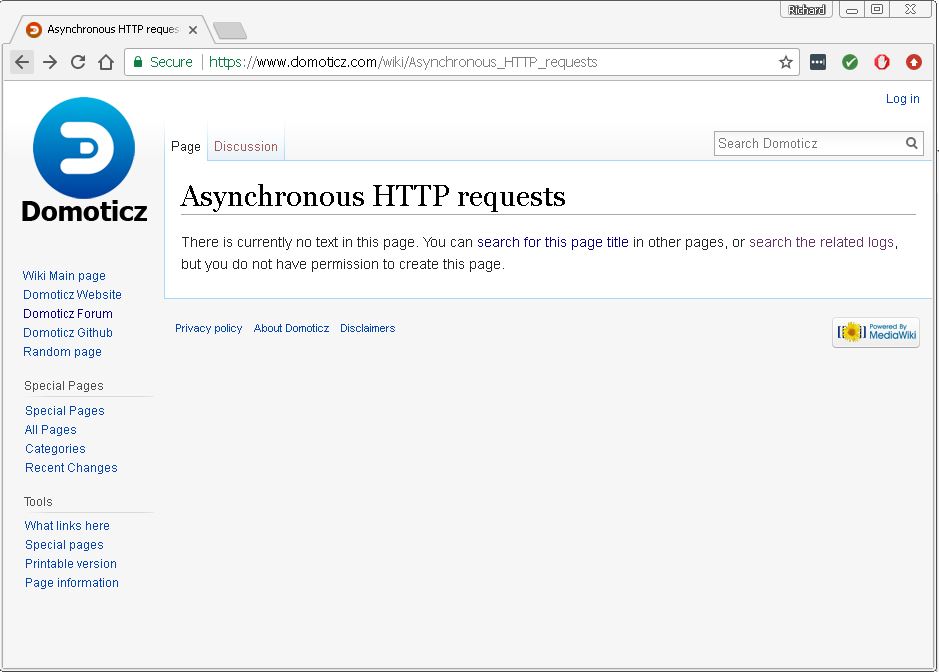Bookmark page with the star icon
The width and height of the screenshot is (939, 672).
(786, 62)
